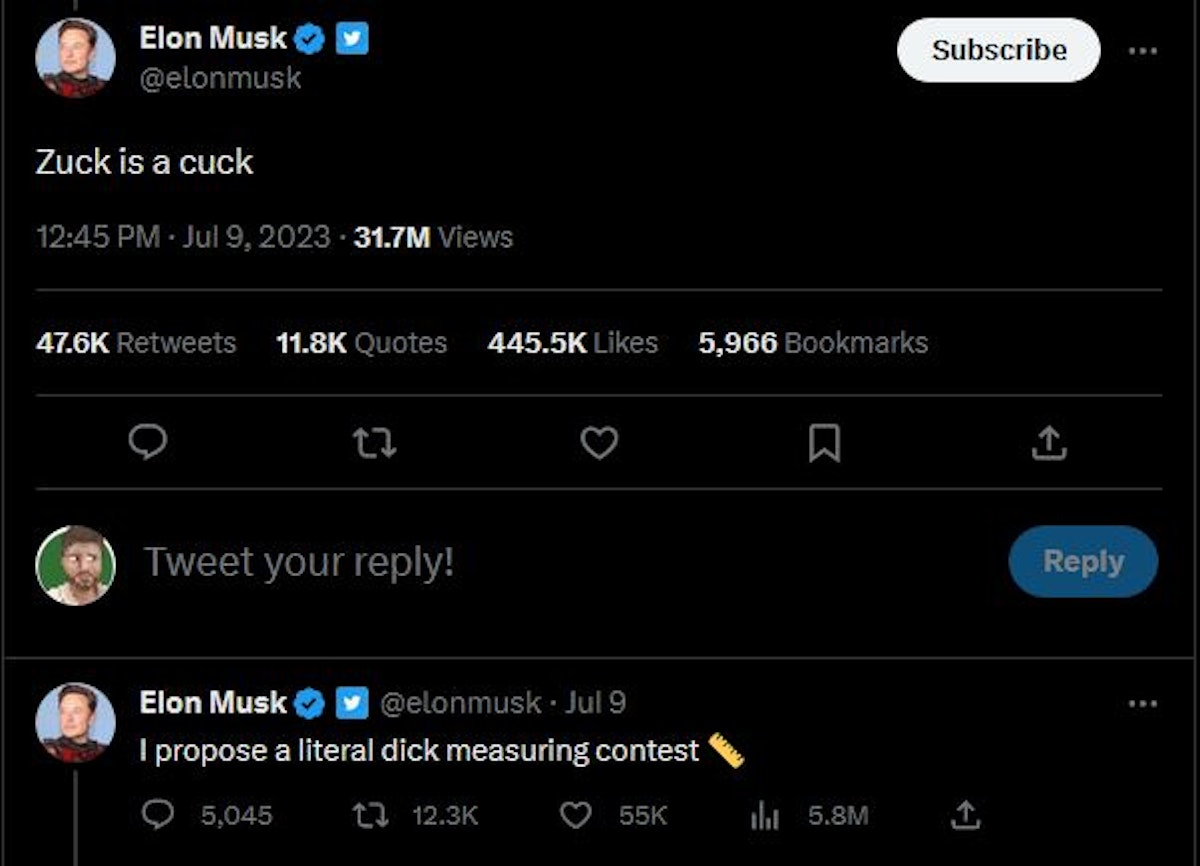
Task: Share the main tweet via upload icon
Action: pyautogui.click(x=1049, y=442)
